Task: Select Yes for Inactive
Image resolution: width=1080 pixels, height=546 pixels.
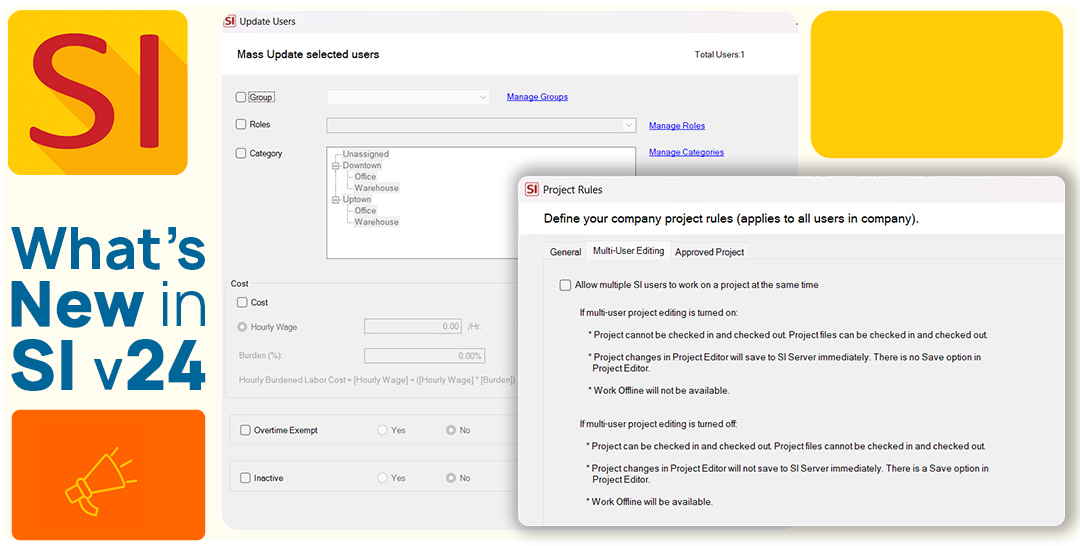Action: point(382,478)
